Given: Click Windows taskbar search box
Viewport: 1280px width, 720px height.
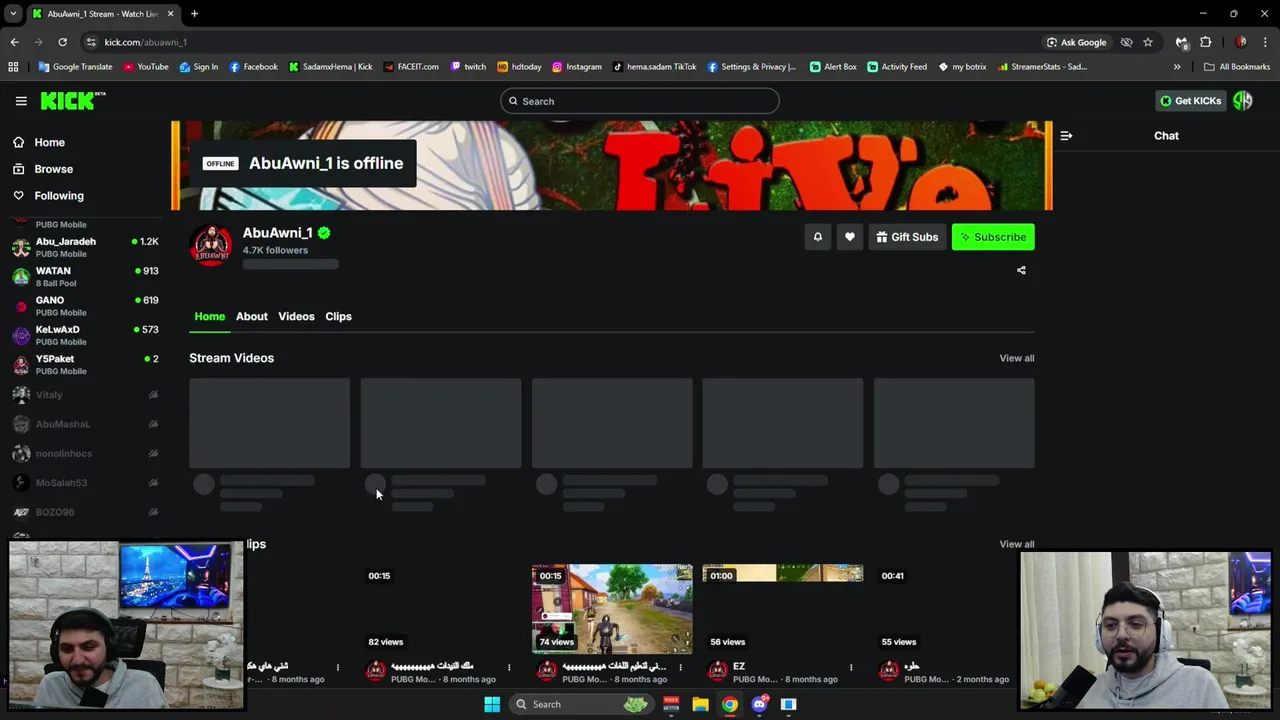Looking at the screenshot, I should pyautogui.click(x=580, y=704).
